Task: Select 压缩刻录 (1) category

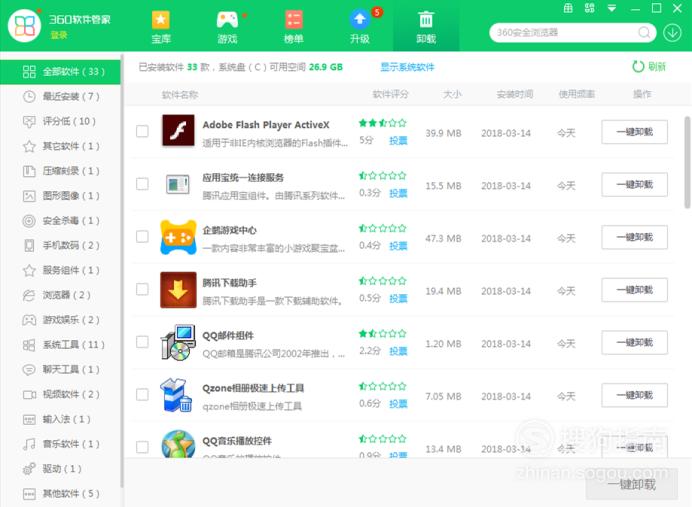Action: click(x=60, y=171)
